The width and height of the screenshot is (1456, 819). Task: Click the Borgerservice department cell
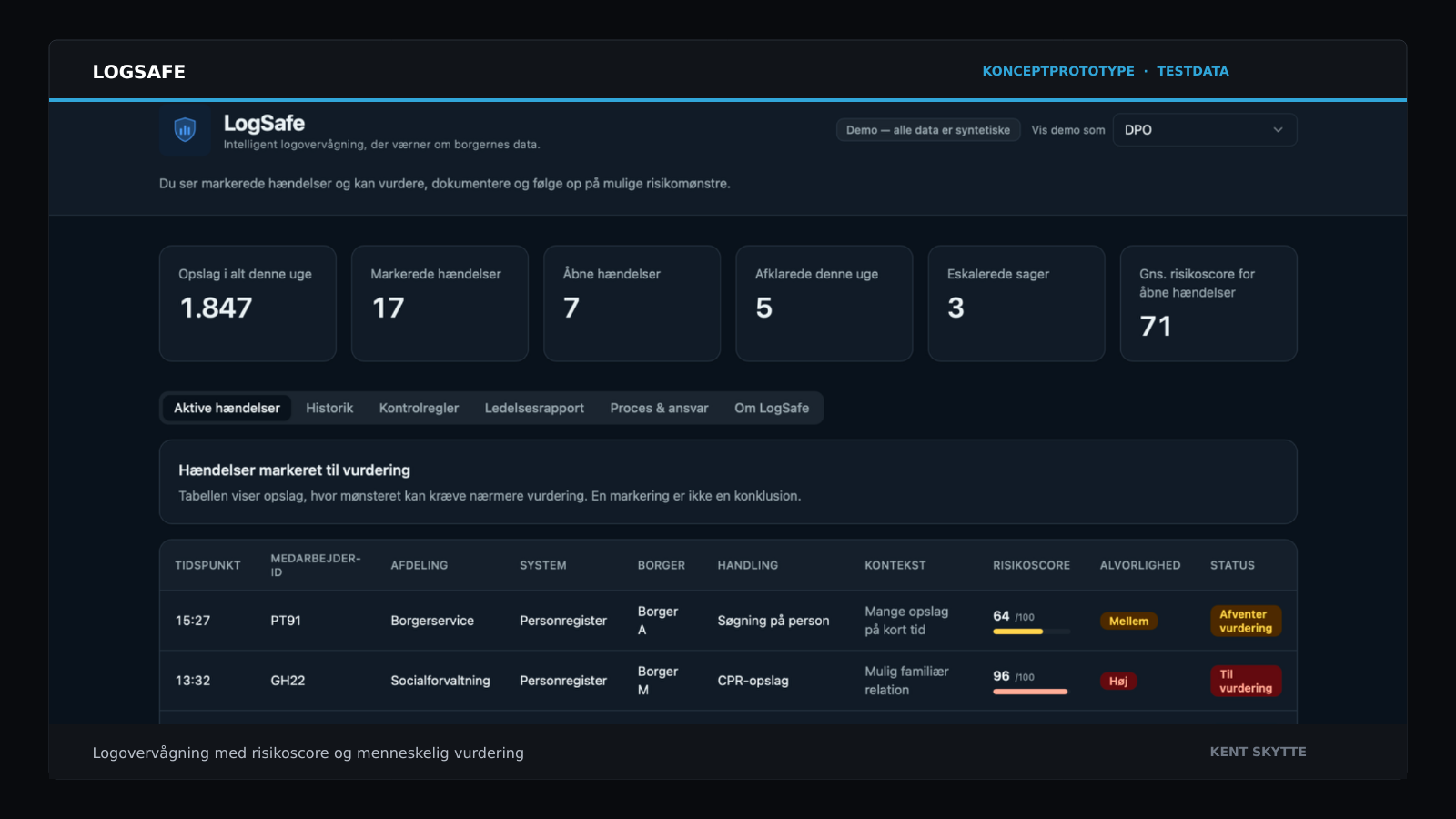(x=432, y=622)
